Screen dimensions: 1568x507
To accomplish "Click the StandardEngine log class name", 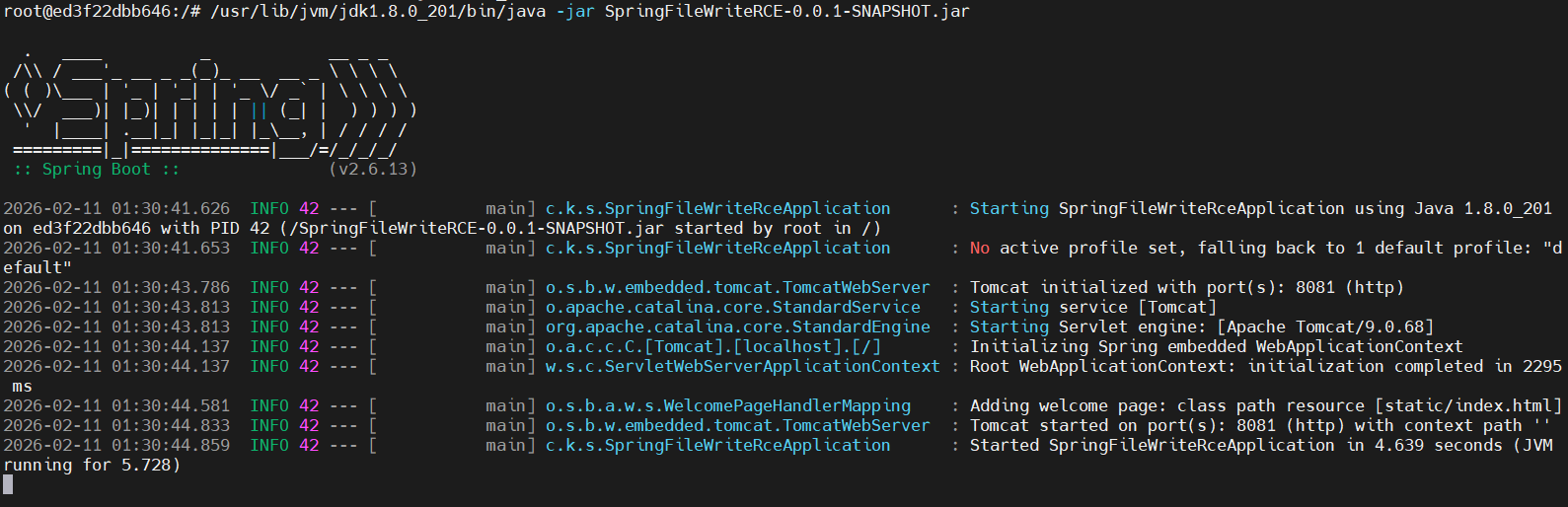I will pyautogui.click(x=737, y=327).
